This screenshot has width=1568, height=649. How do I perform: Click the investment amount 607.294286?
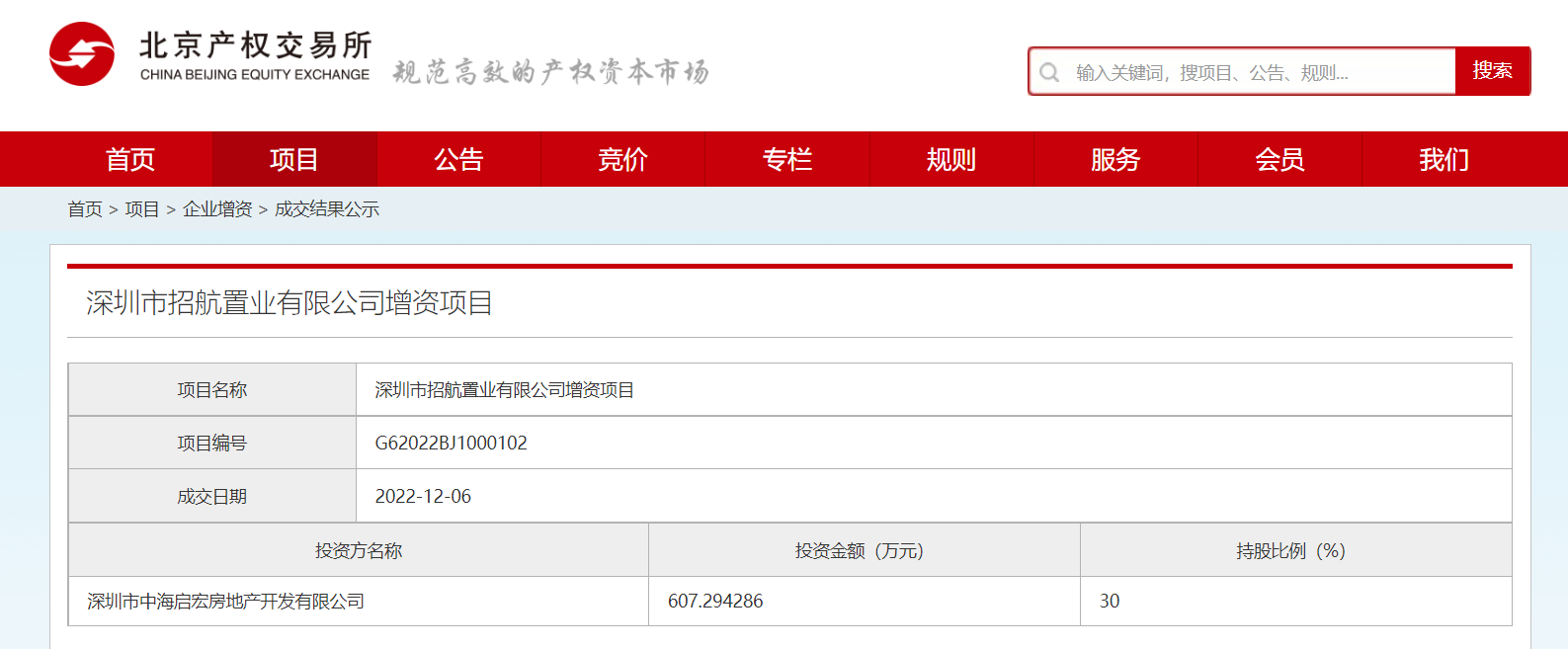715,601
